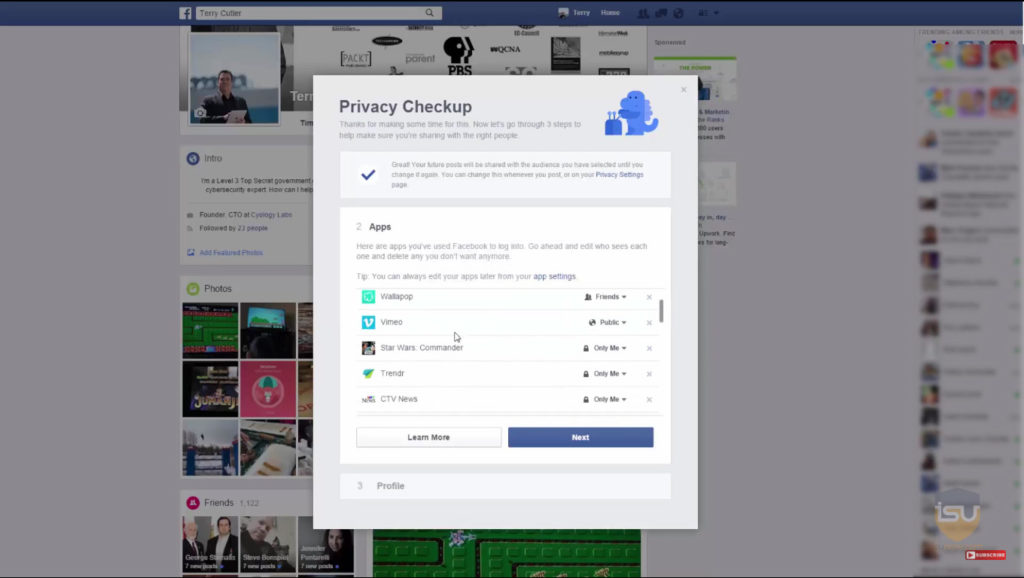
Task: Open Trendr Only Me audience dropdown
Action: click(605, 374)
